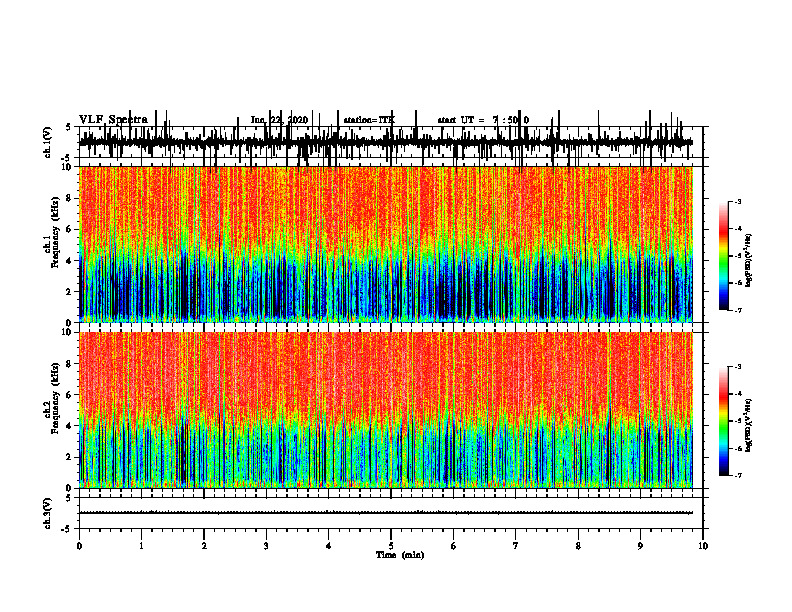Click the "VLF Spectra" plot title

point(113,120)
